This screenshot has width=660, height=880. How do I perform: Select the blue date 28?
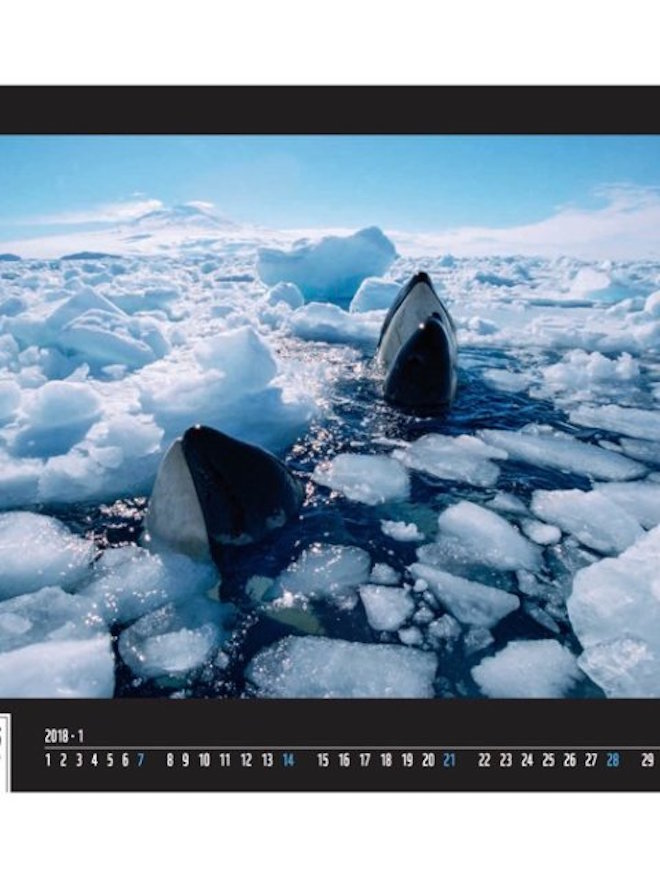(612, 760)
